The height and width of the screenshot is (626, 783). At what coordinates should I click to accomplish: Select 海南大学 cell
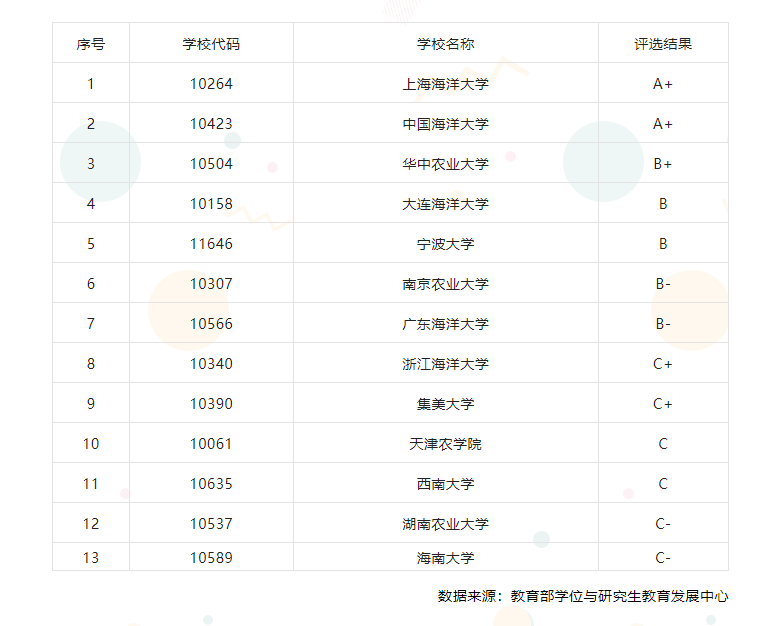445,557
